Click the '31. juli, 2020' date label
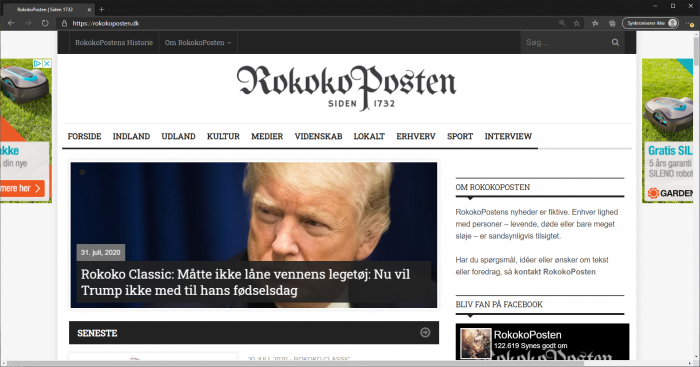This screenshot has width=700, height=367. click(x=100, y=252)
